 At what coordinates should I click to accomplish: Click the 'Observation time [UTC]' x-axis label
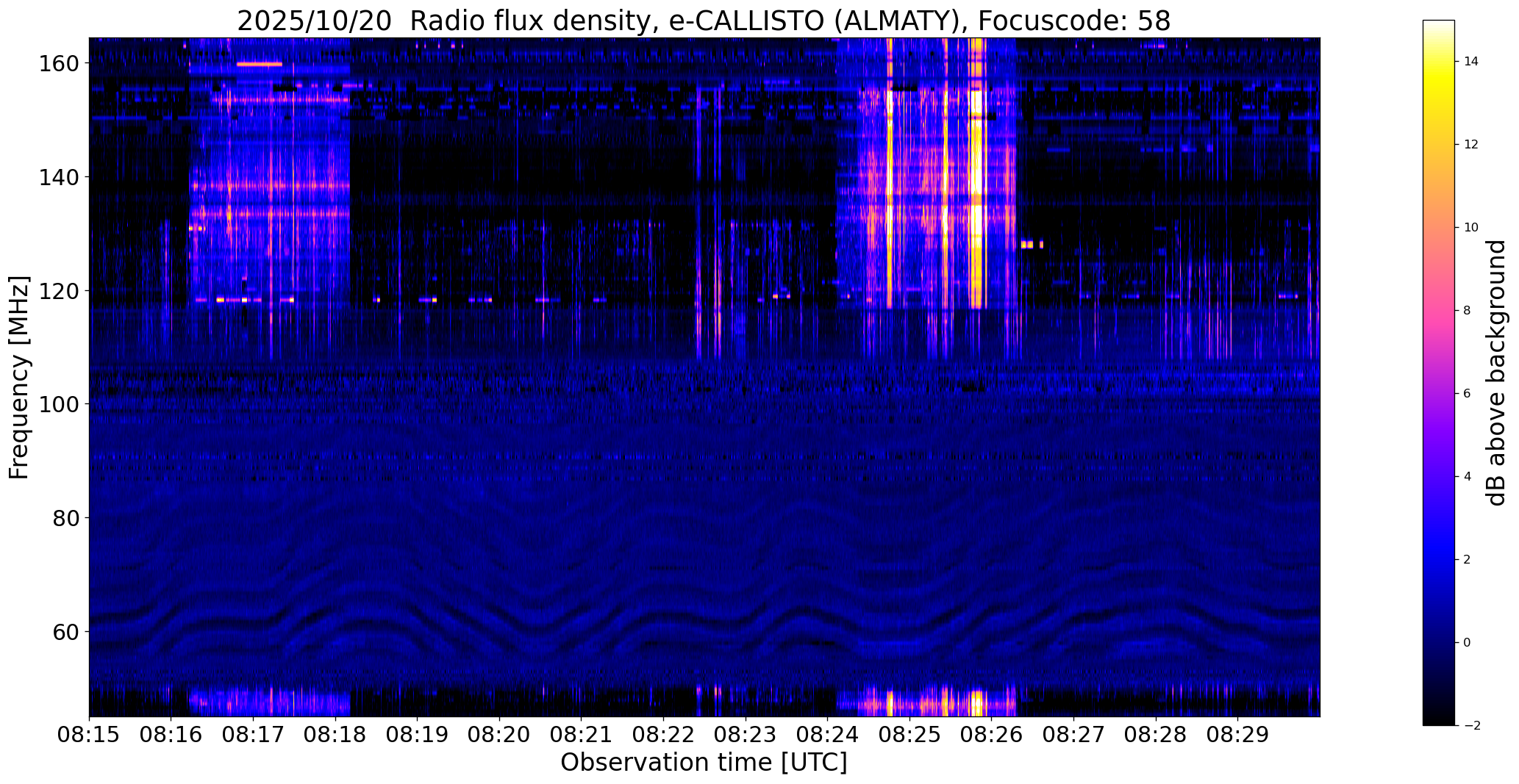704,763
